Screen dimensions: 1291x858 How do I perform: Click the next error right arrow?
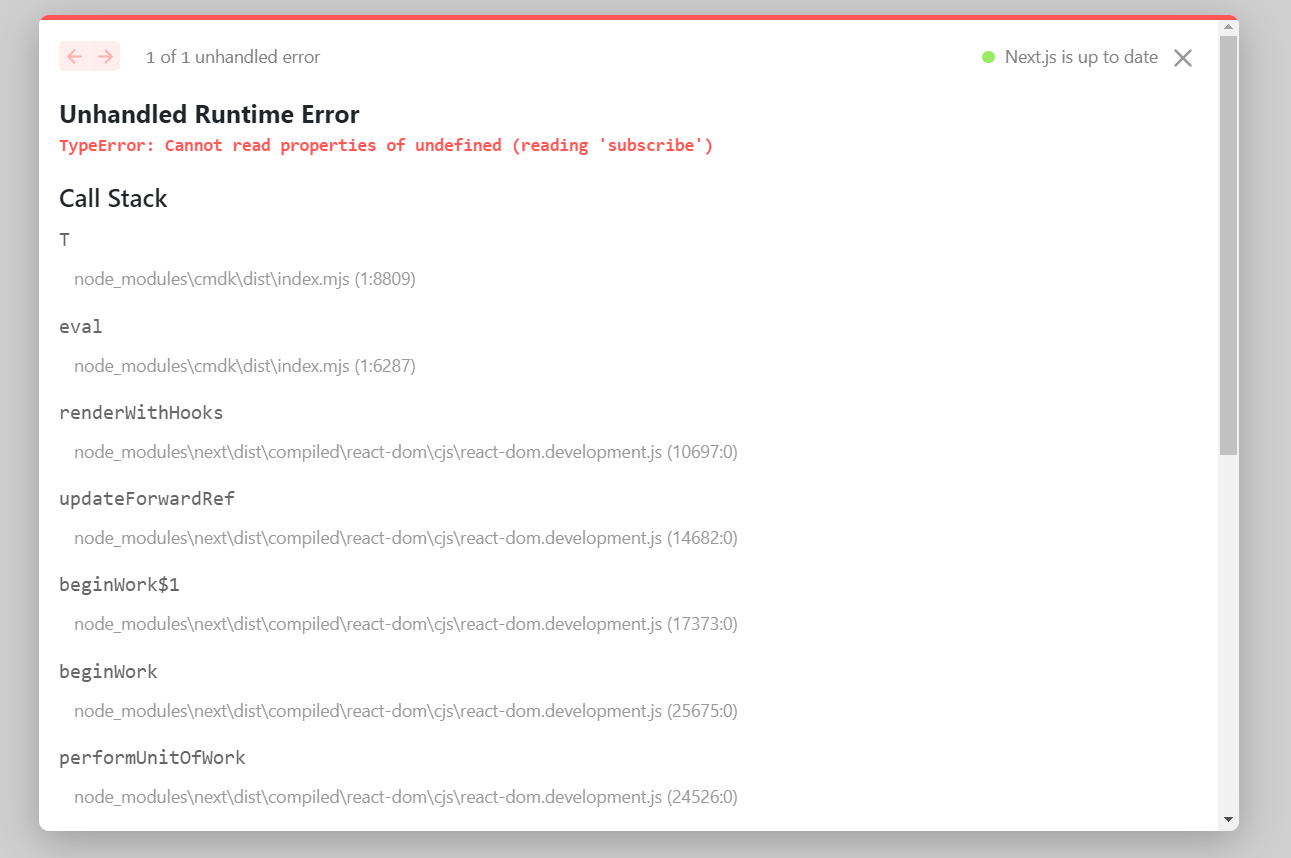tap(104, 57)
